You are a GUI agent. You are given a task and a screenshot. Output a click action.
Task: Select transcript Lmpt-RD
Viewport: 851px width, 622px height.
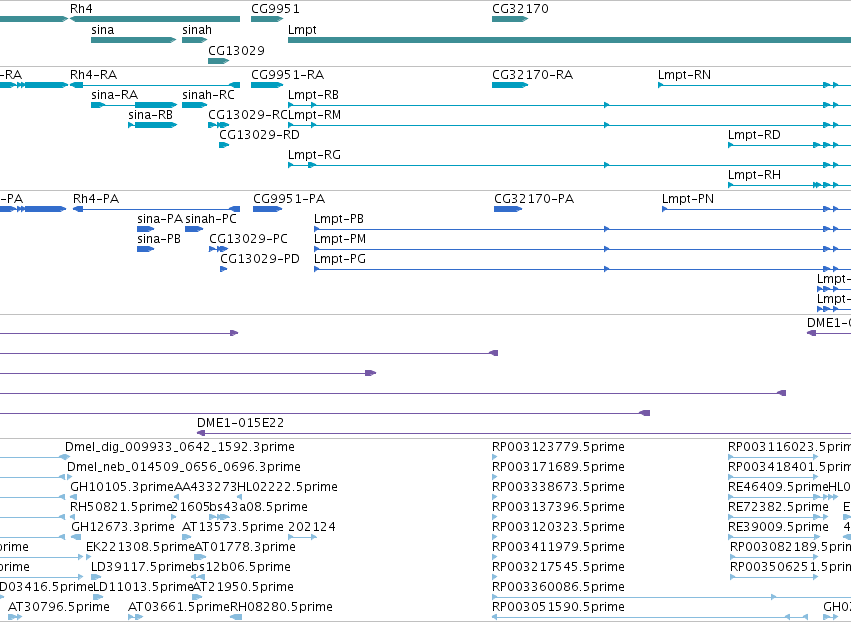(x=789, y=145)
